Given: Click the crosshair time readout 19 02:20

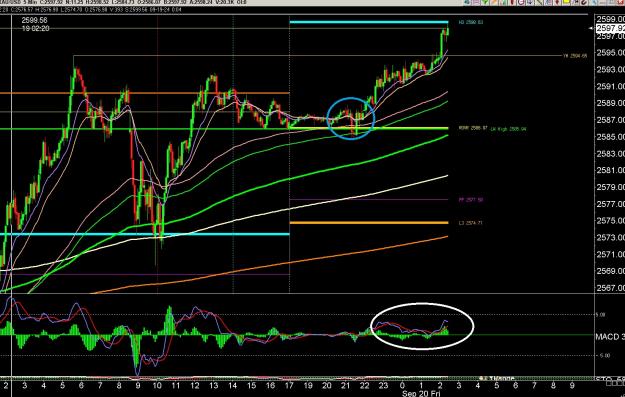Looking at the screenshot, I should point(35,28).
